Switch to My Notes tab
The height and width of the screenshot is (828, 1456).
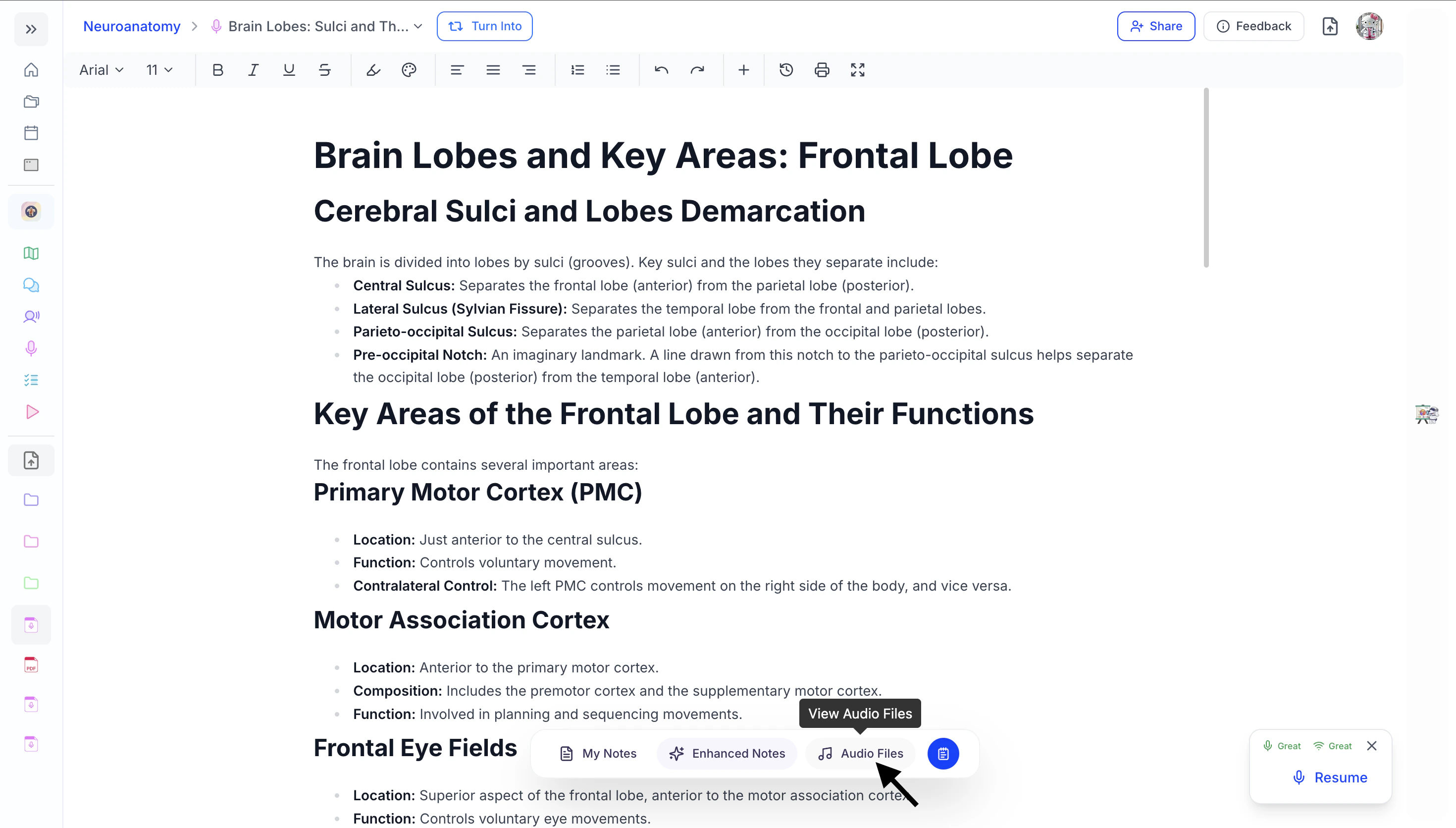(x=598, y=754)
